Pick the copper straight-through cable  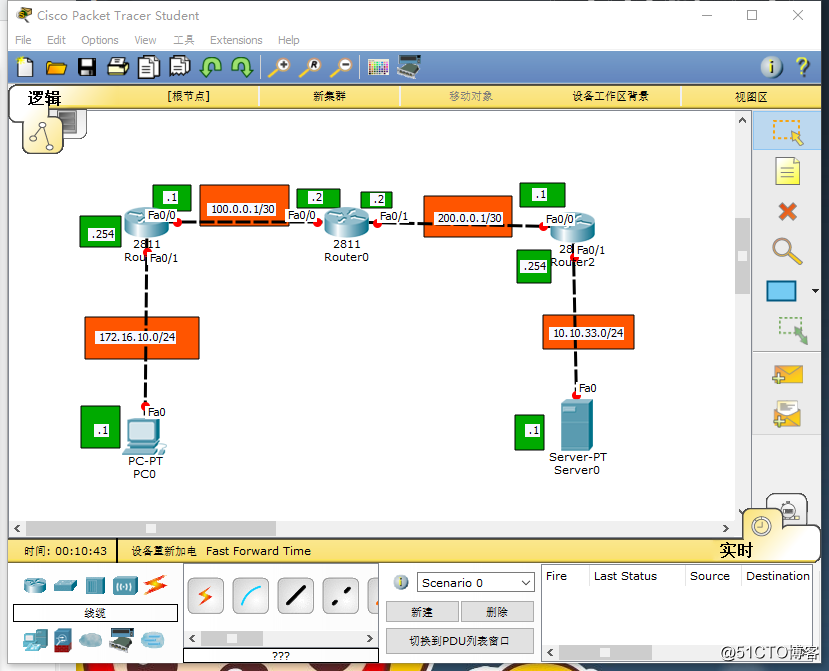(296, 596)
